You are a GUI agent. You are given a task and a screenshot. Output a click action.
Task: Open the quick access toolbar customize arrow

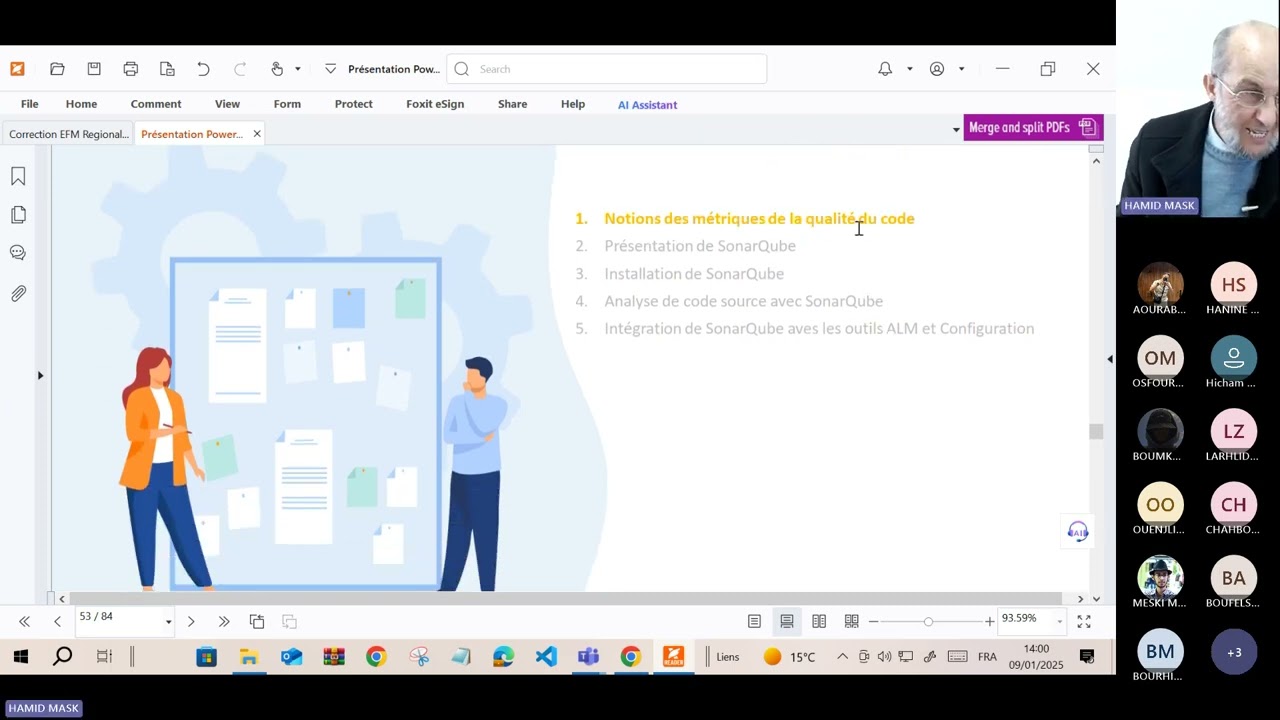coord(330,69)
